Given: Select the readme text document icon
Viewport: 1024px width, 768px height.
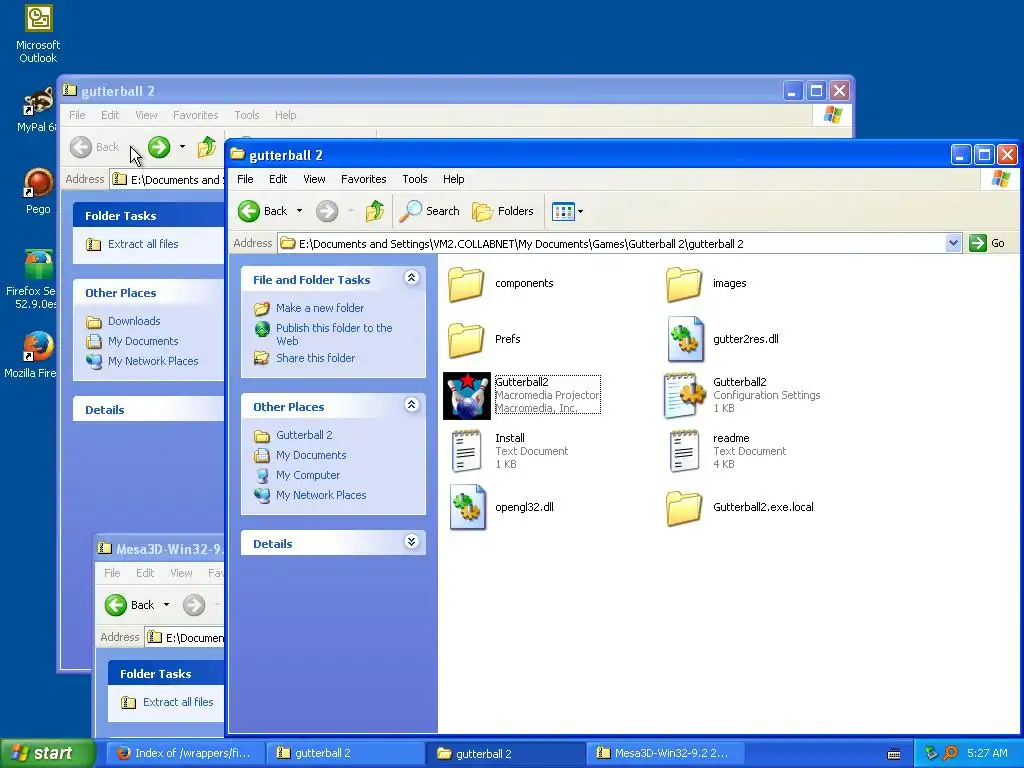Looking at the screenshot, I should tap(684, 451).
